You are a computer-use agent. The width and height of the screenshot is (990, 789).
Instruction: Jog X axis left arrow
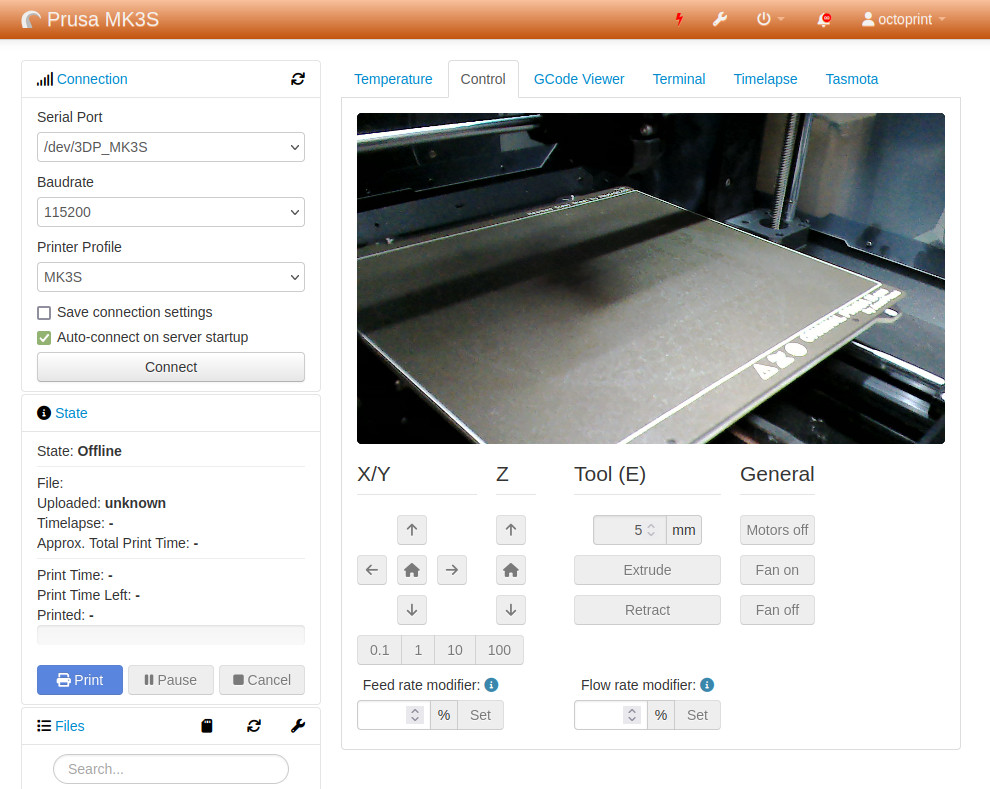pos(372,570)
